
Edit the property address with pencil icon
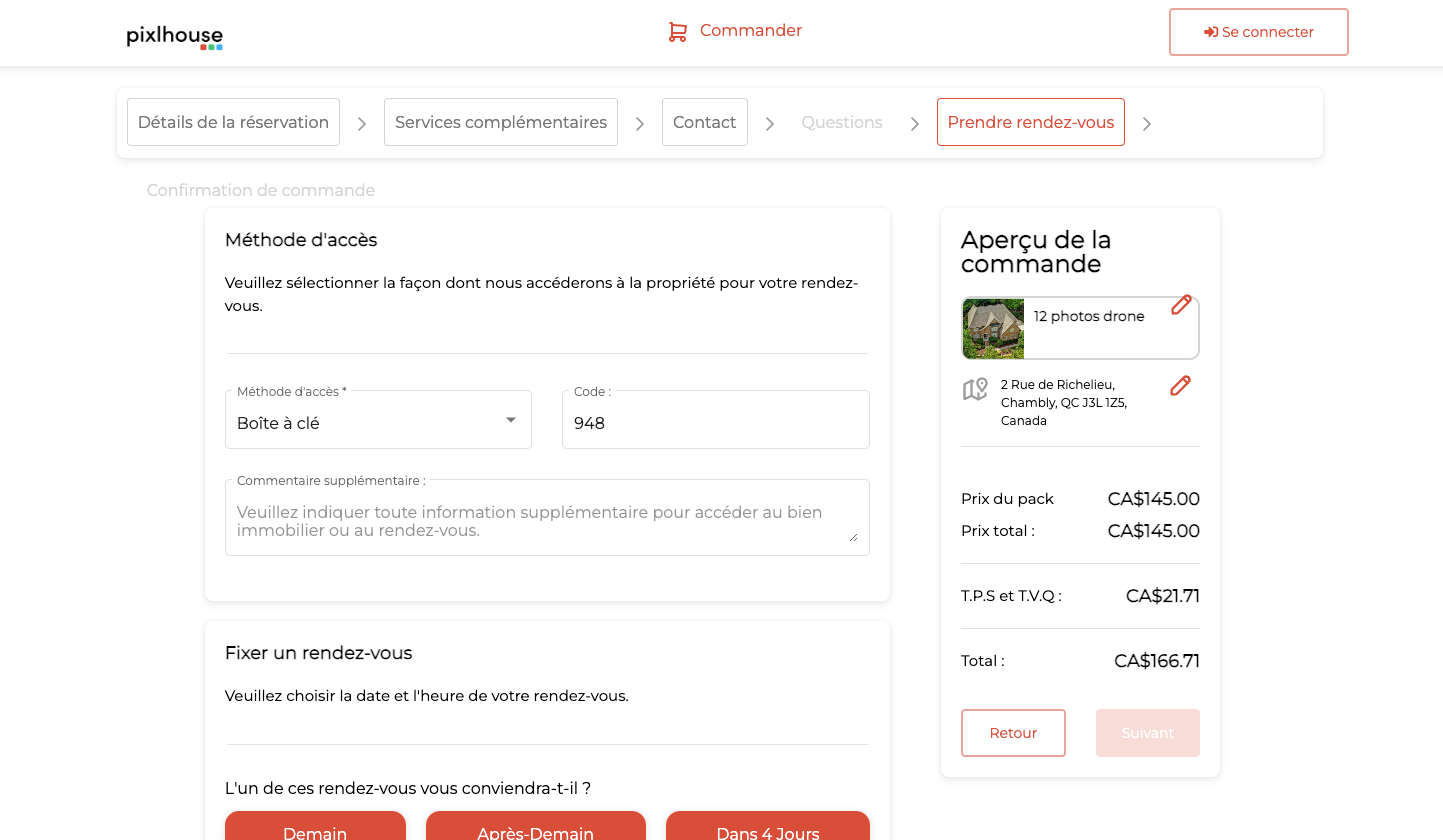[x=1180, y=386]
